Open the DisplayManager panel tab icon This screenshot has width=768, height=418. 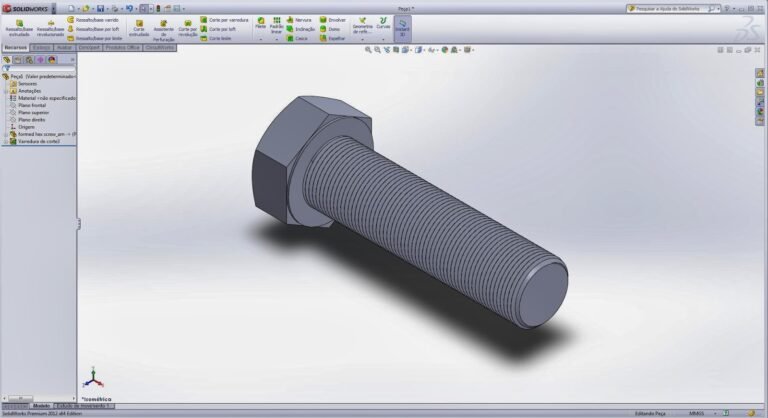(x=51, y=59)
